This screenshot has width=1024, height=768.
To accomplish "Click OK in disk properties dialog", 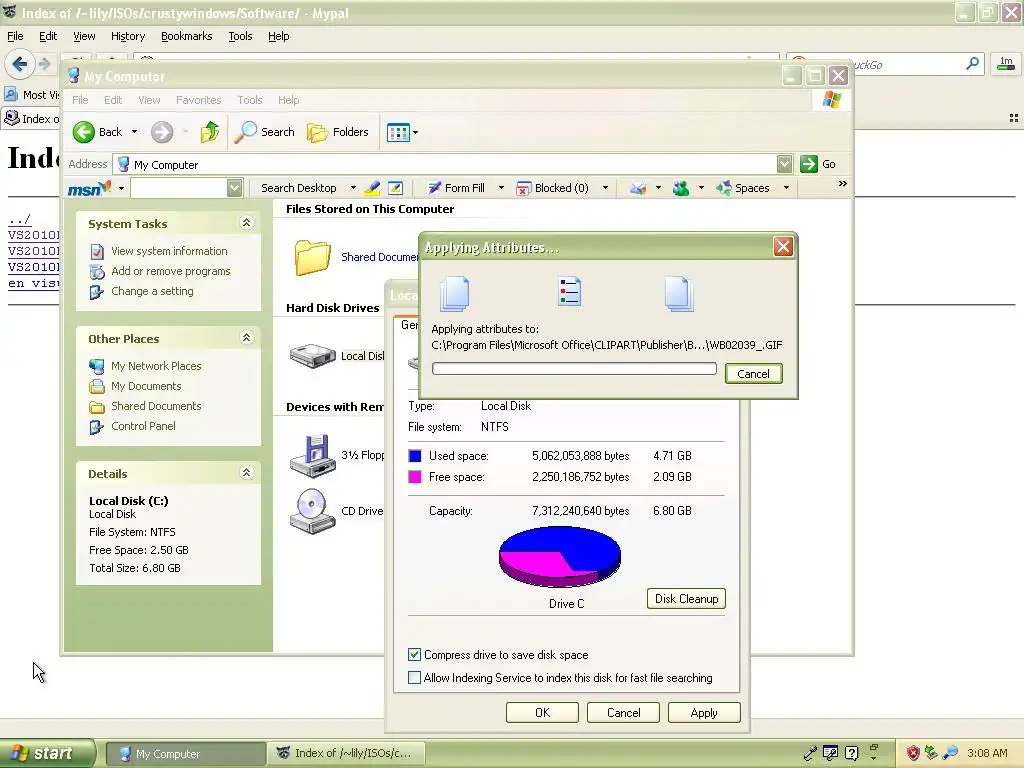I will pos(542,712).
